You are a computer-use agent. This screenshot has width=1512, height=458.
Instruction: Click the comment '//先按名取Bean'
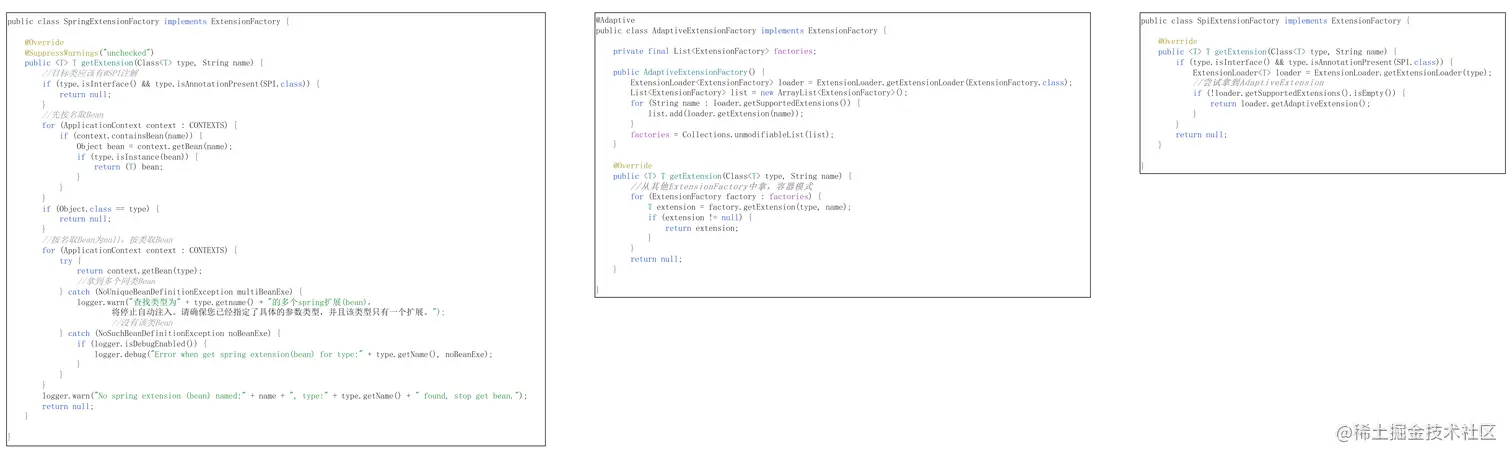[73, 115]
